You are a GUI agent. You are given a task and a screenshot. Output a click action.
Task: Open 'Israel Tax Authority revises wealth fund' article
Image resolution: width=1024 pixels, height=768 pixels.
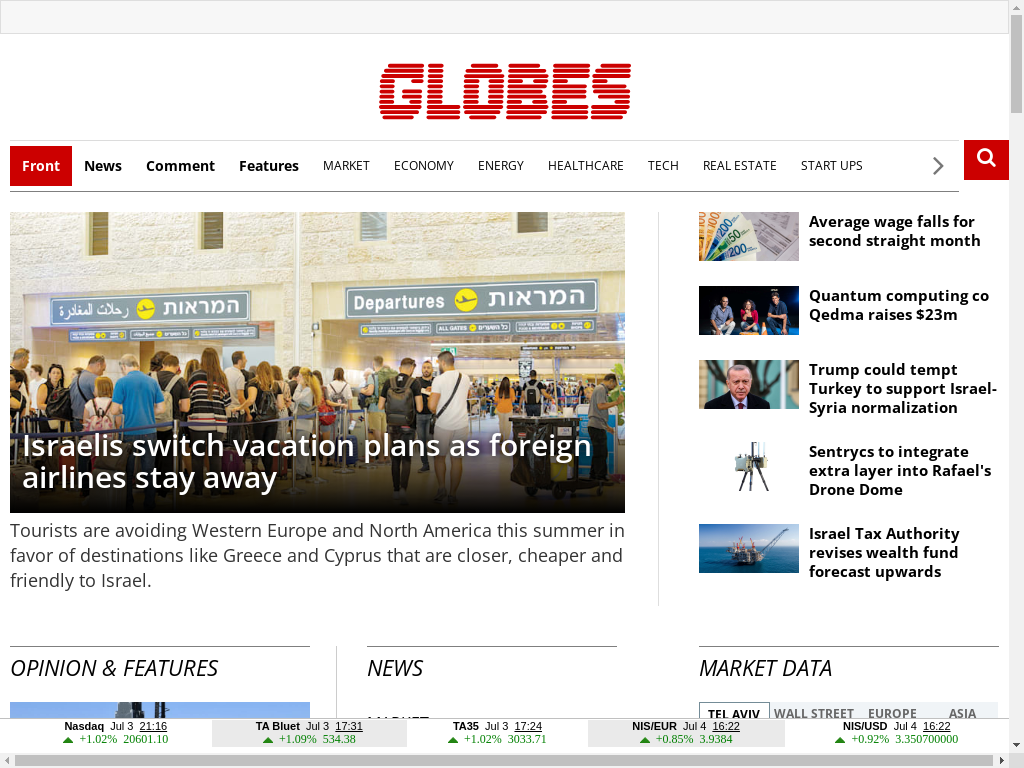pyautogui.click(x=884, y=552)
